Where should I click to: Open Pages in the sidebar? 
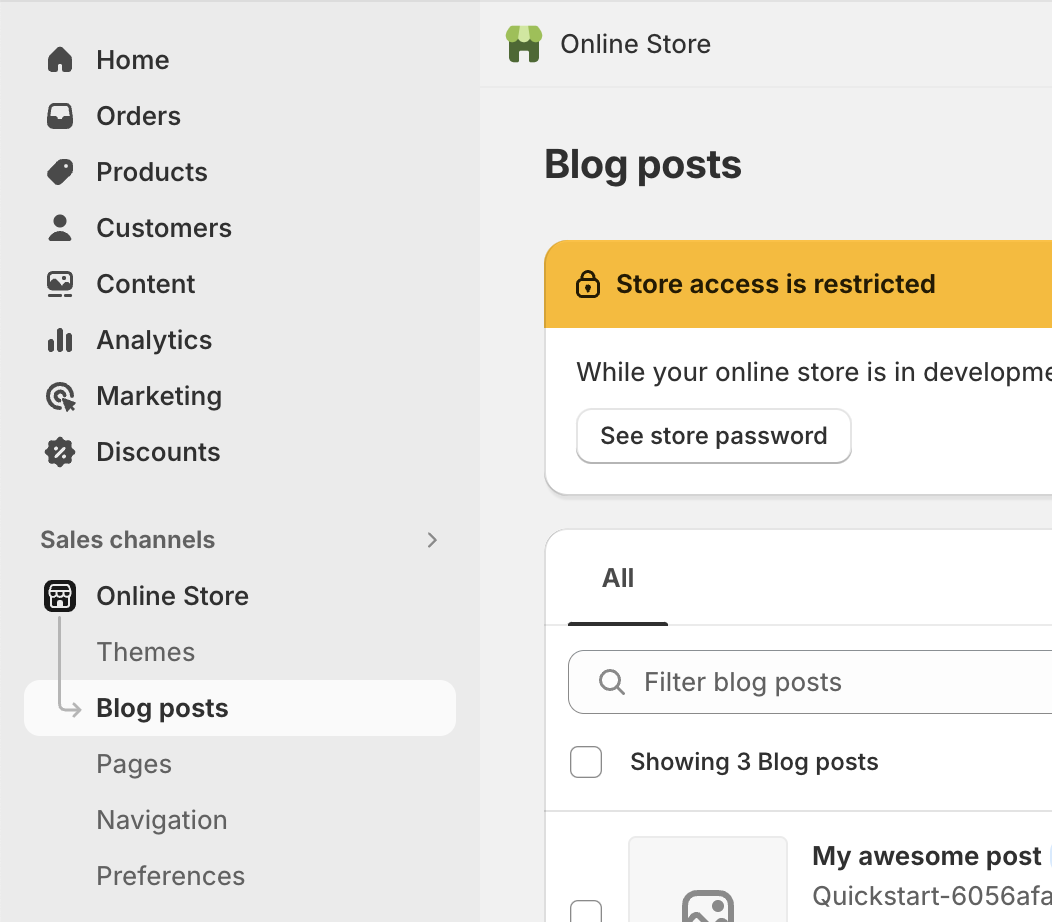(x=134, y=764)
